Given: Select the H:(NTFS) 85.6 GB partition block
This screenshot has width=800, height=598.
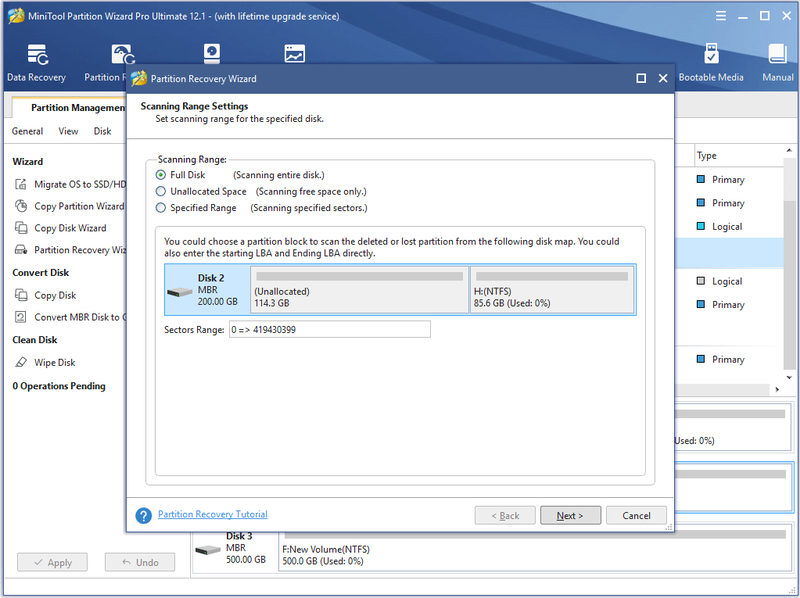Looking at the screenshot, I should [x=552, y=289].
